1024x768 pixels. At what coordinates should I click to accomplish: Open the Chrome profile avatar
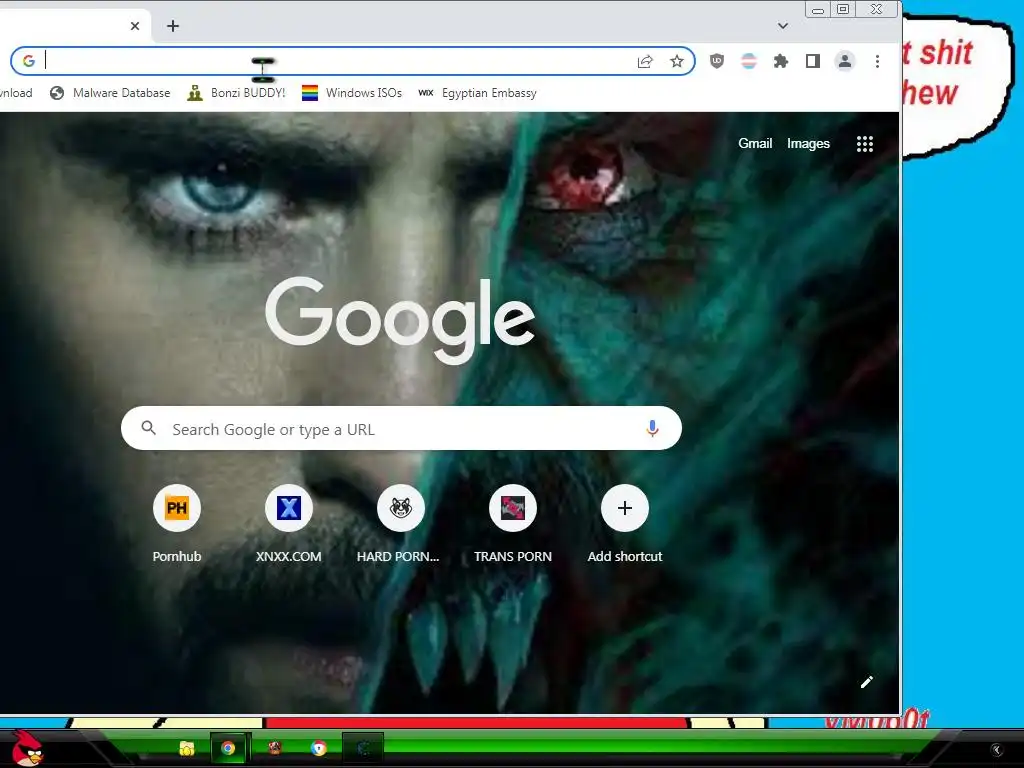844,61
